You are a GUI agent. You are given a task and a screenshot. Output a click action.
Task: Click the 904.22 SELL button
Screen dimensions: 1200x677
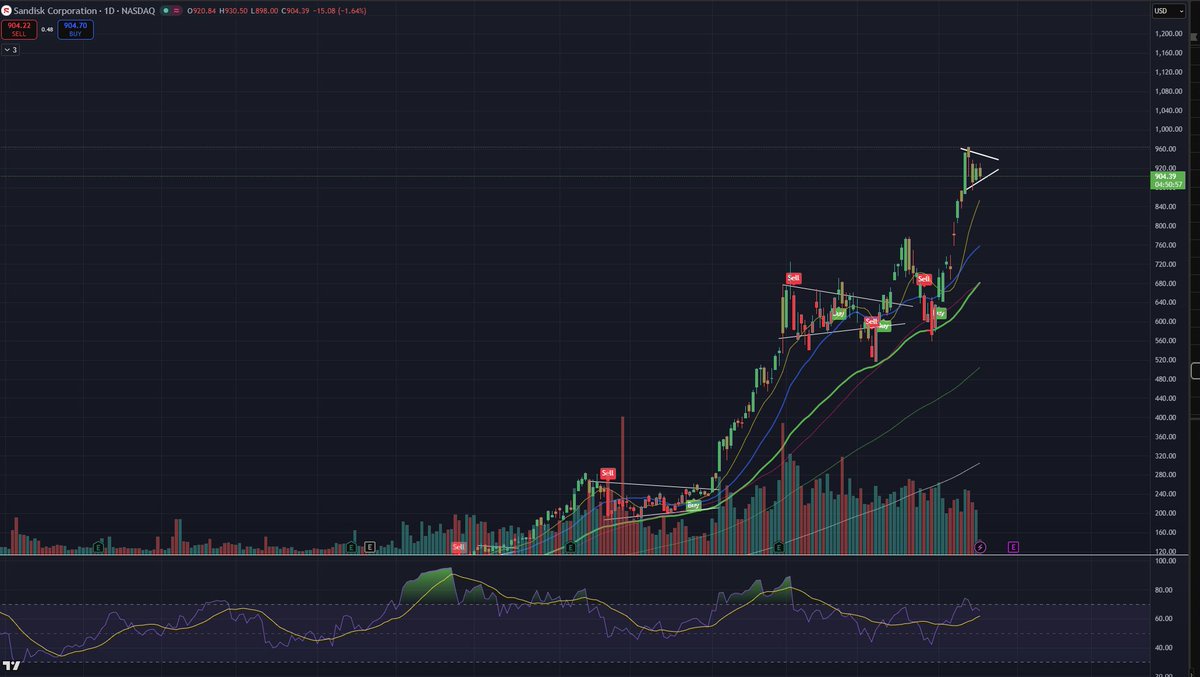click(20, 29)
